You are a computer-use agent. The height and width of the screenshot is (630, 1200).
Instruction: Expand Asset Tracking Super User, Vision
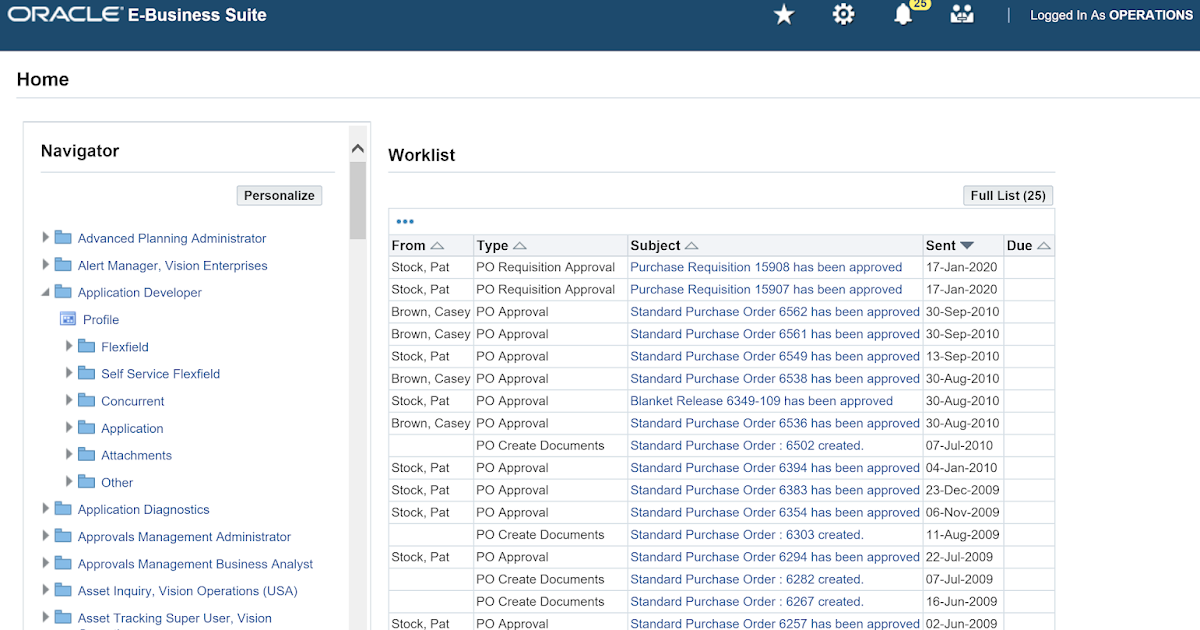click(45, 618)
